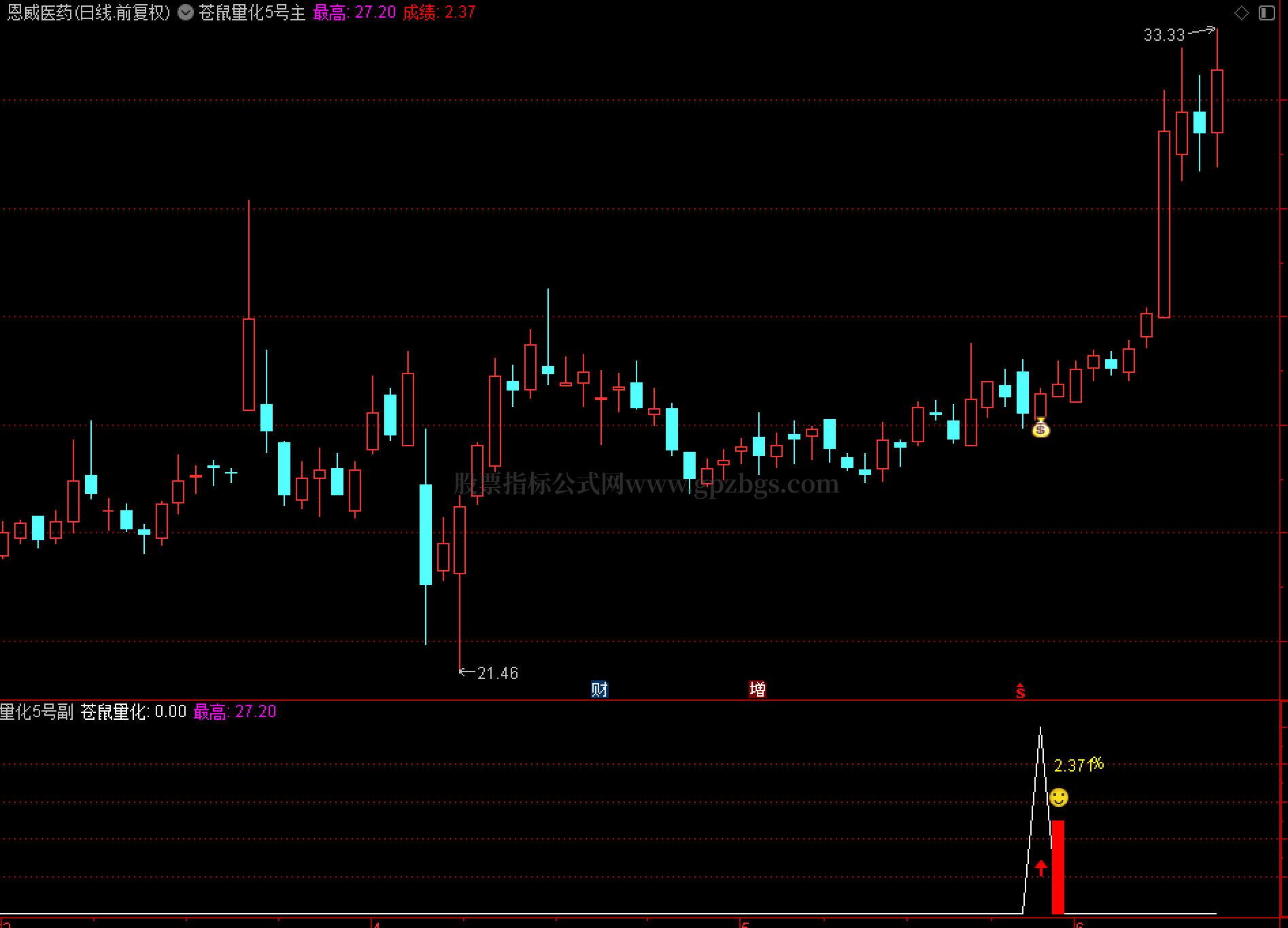Viewport: 1288px width, 928px height.
Task: Click the 苍鼠量化: 0.00 value
Action: coord(133,712)
